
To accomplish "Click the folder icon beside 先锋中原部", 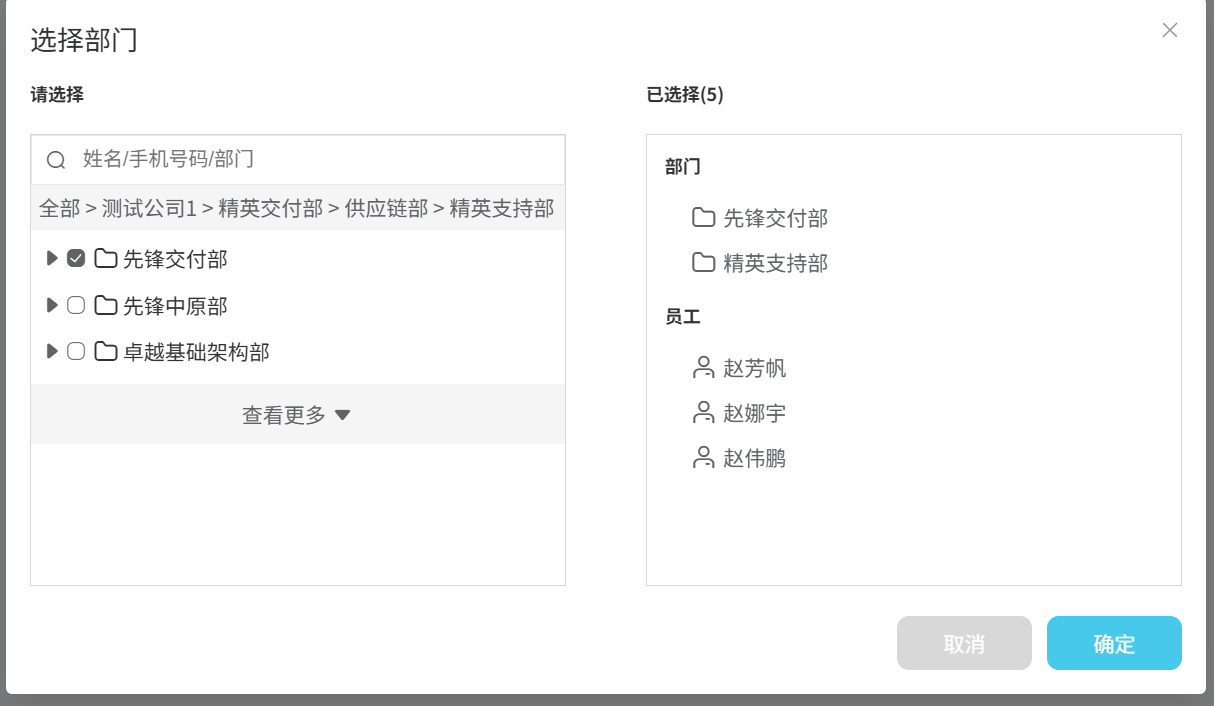I will 105,305.
